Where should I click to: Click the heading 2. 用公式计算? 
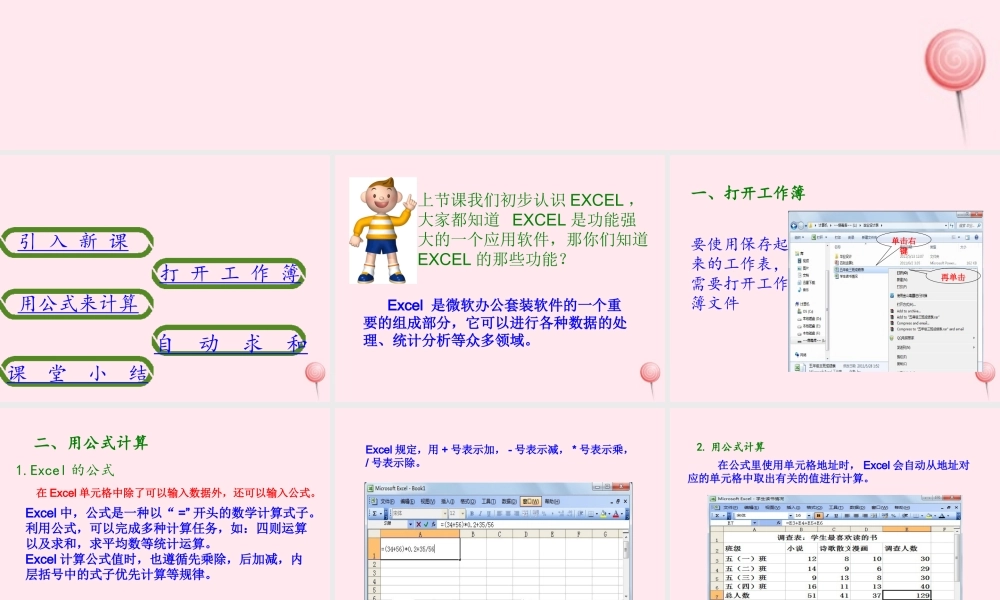730,447
